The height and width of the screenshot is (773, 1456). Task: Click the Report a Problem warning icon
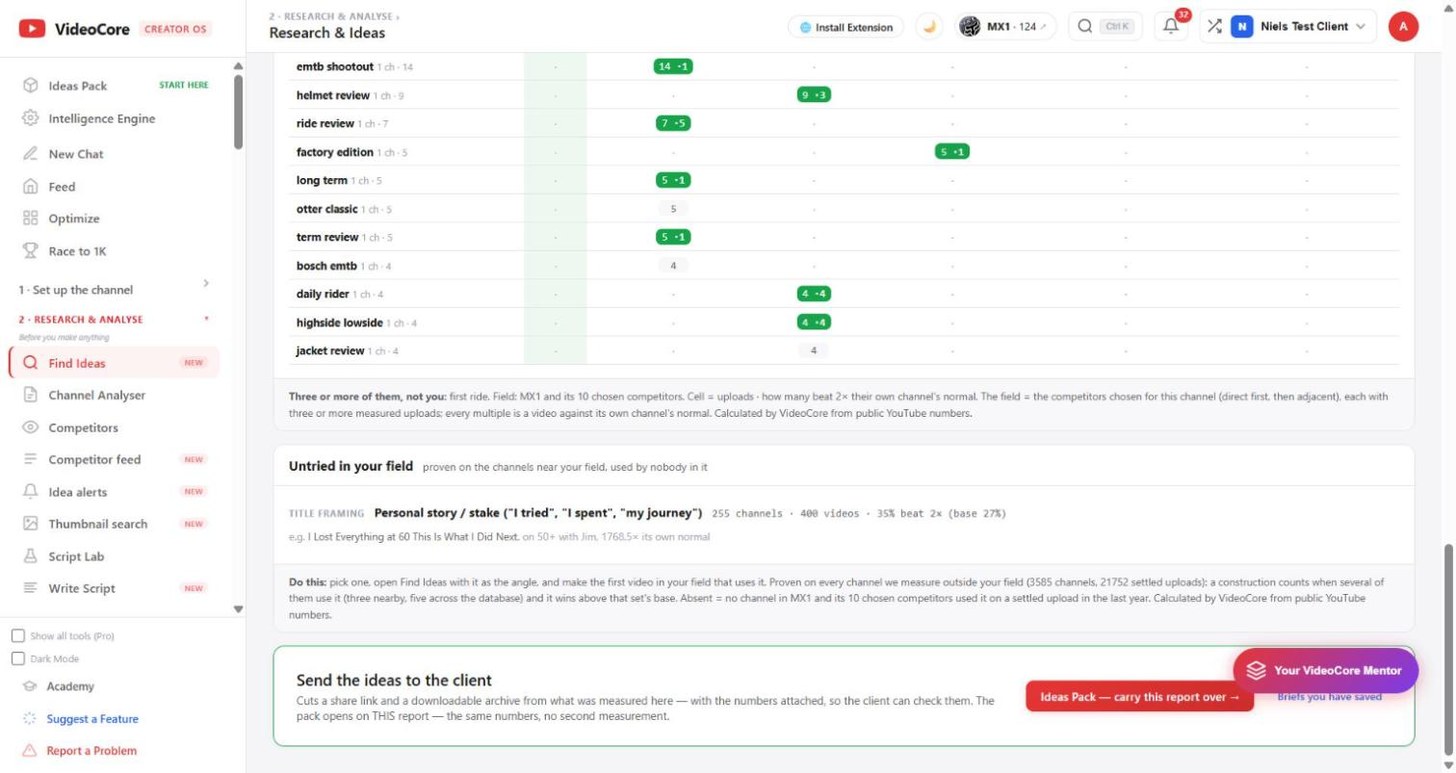click(29, 751)
